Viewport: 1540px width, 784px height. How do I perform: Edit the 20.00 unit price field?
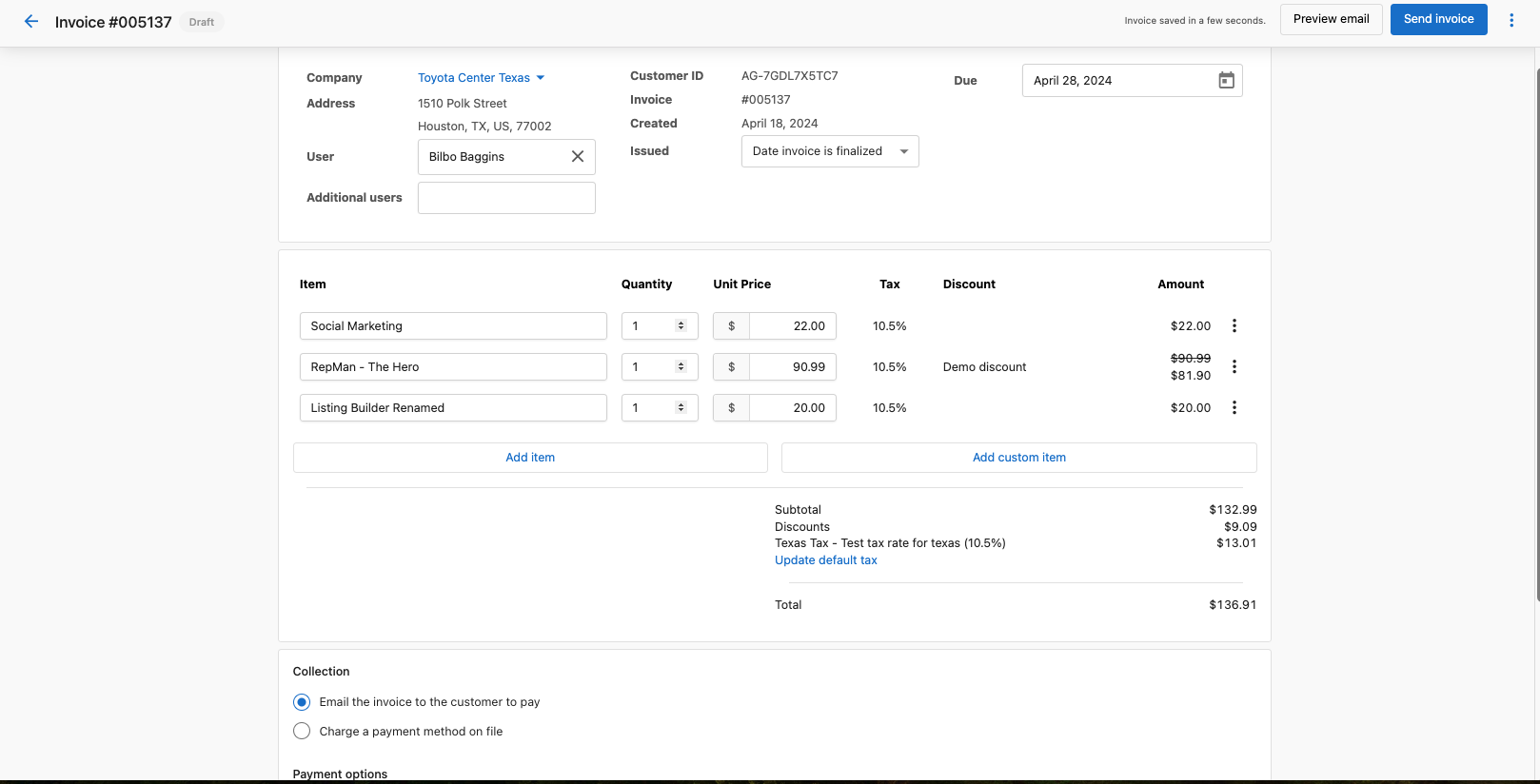[793, 407]
